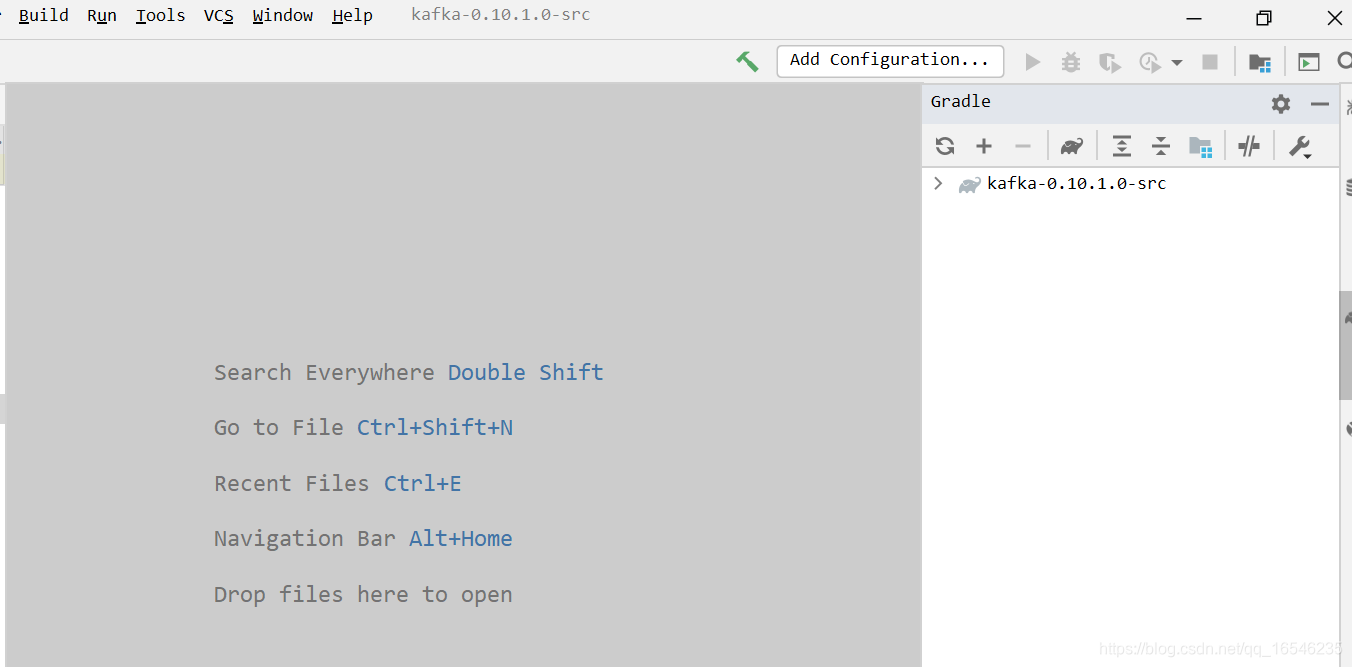Reload all Gradle projects

pyautogui.click(x=945, y=146)
